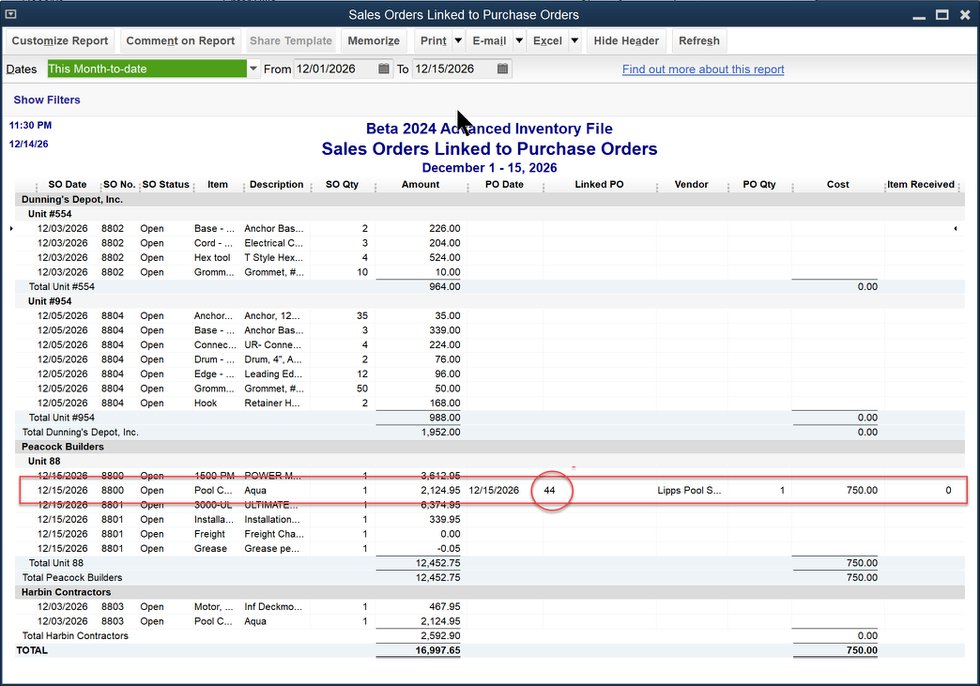Open the To date calendar picker

point(503,69)
